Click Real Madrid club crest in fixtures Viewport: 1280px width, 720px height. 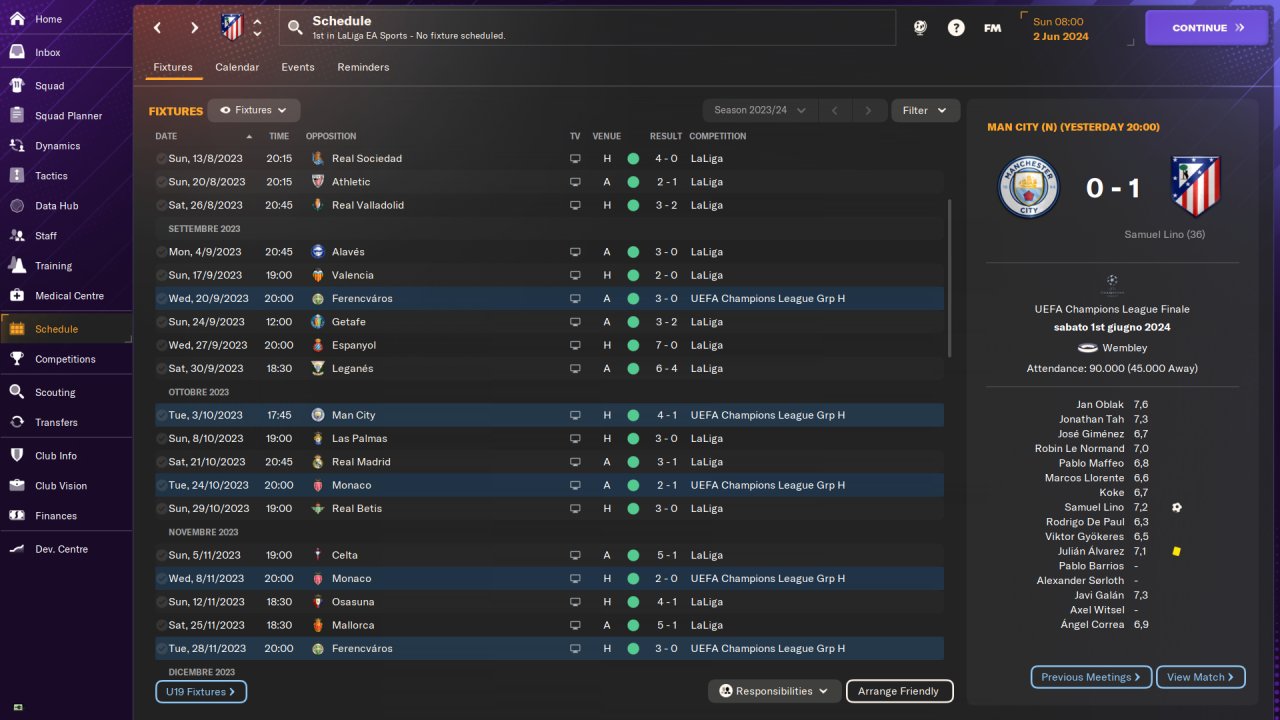tap(317, 462)
